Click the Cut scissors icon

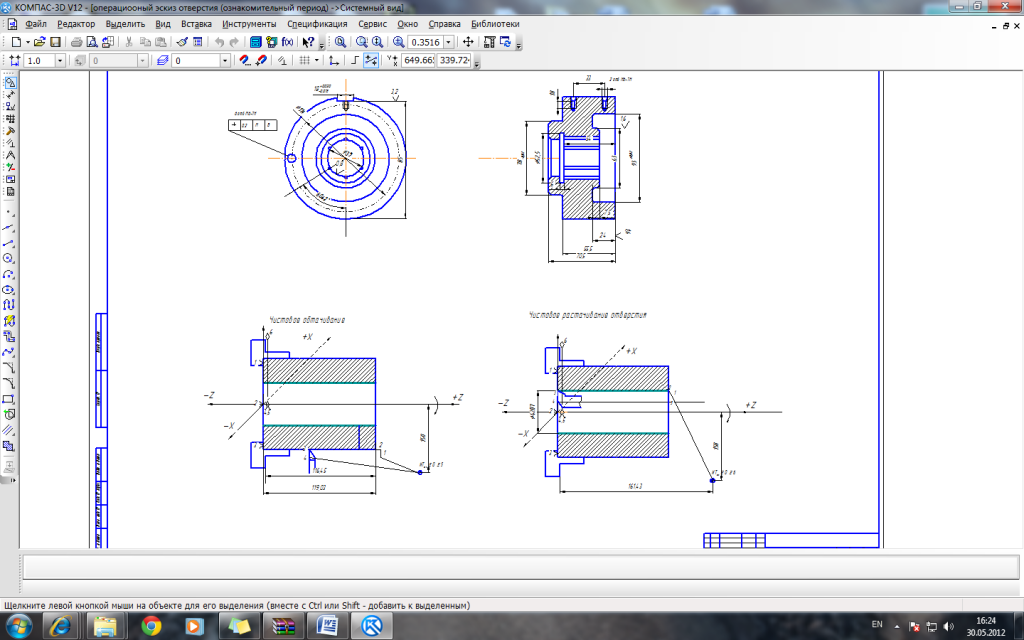(129, 42)
